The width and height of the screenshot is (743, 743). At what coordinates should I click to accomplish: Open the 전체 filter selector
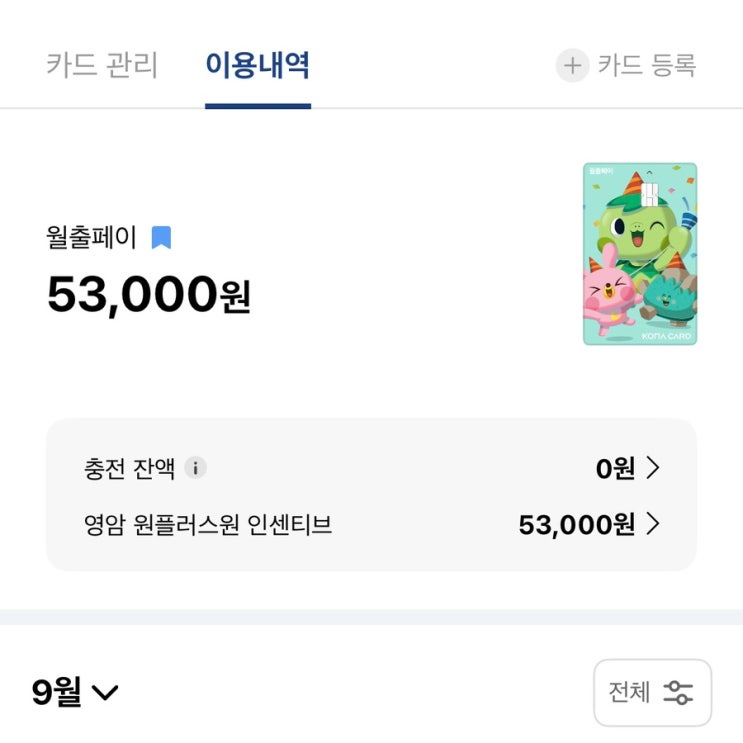point(630,692)
